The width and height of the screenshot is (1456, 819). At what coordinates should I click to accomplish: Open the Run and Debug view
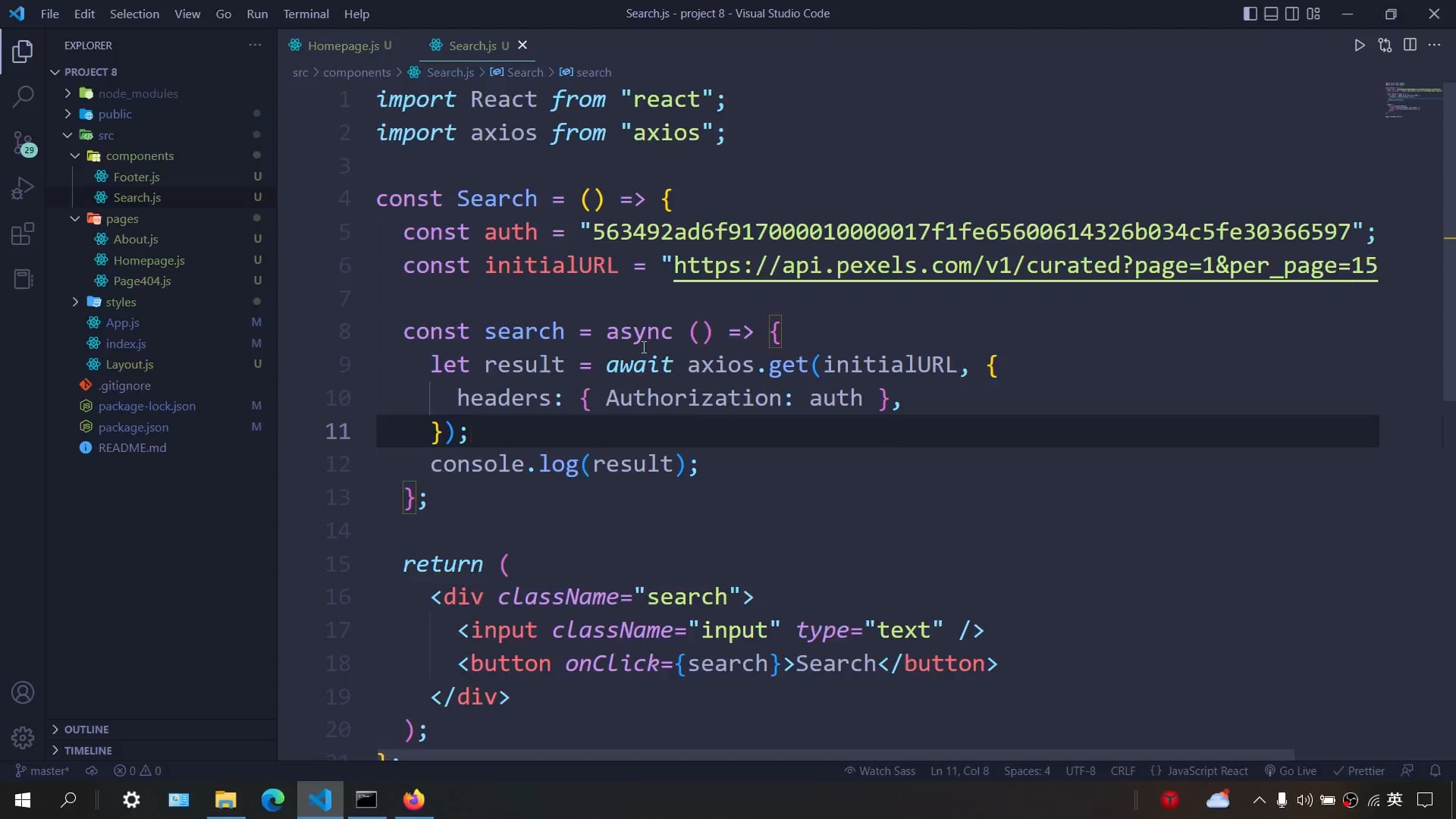click(23, 188)
